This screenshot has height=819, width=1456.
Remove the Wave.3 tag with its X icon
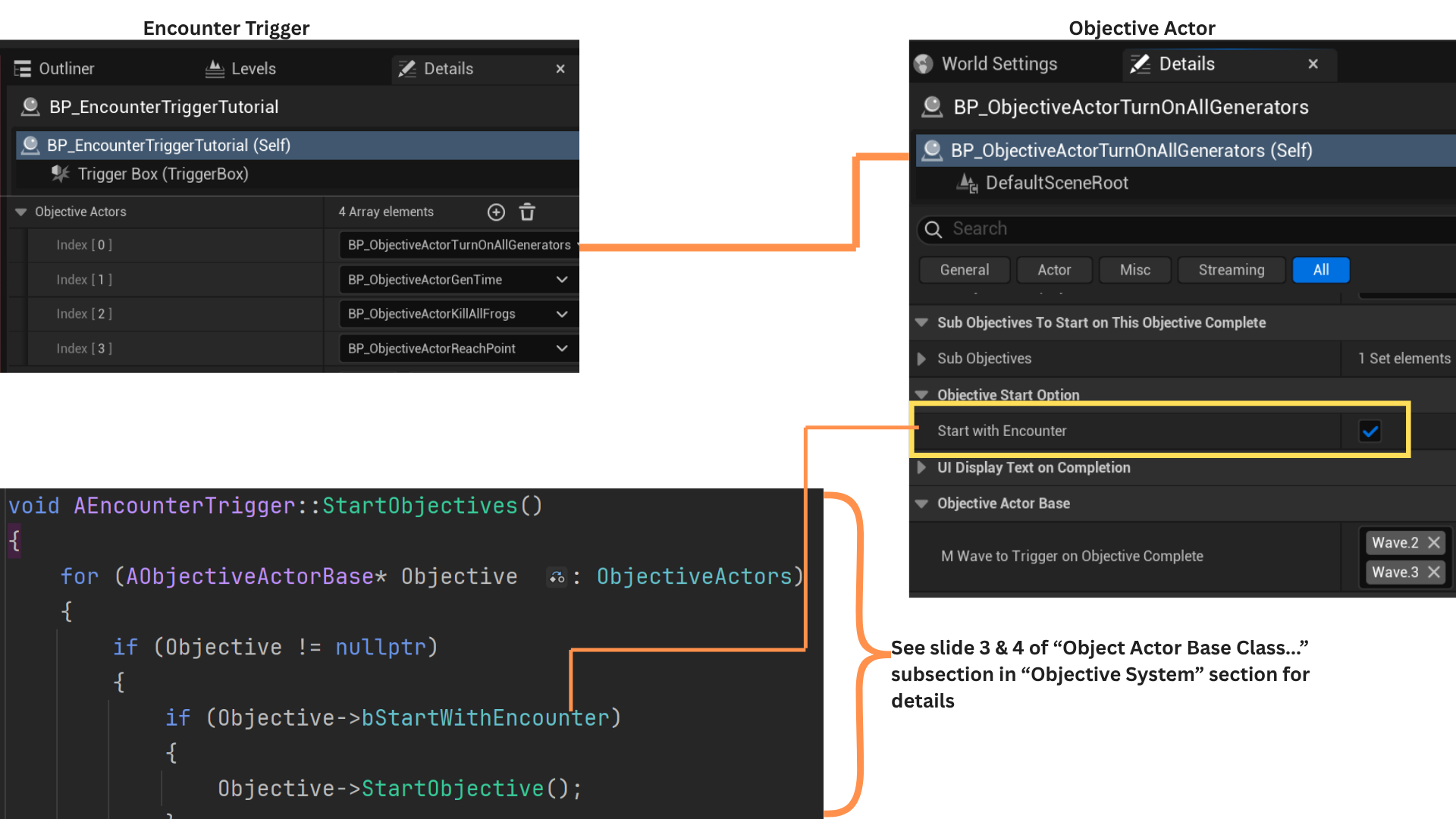click(x=1433, y=573)
